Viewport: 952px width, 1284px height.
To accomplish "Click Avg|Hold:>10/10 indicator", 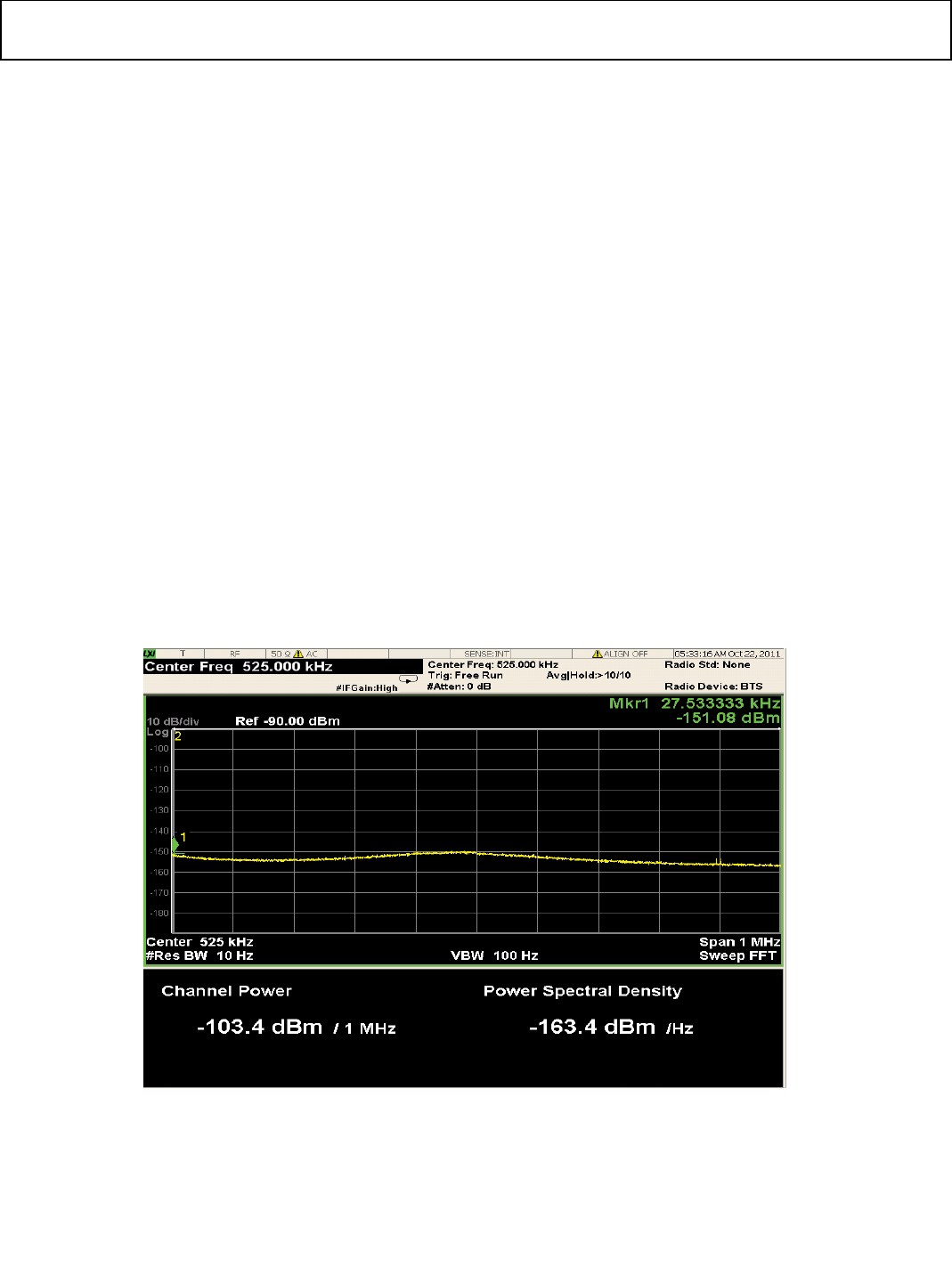I will [x=589, y=676].
